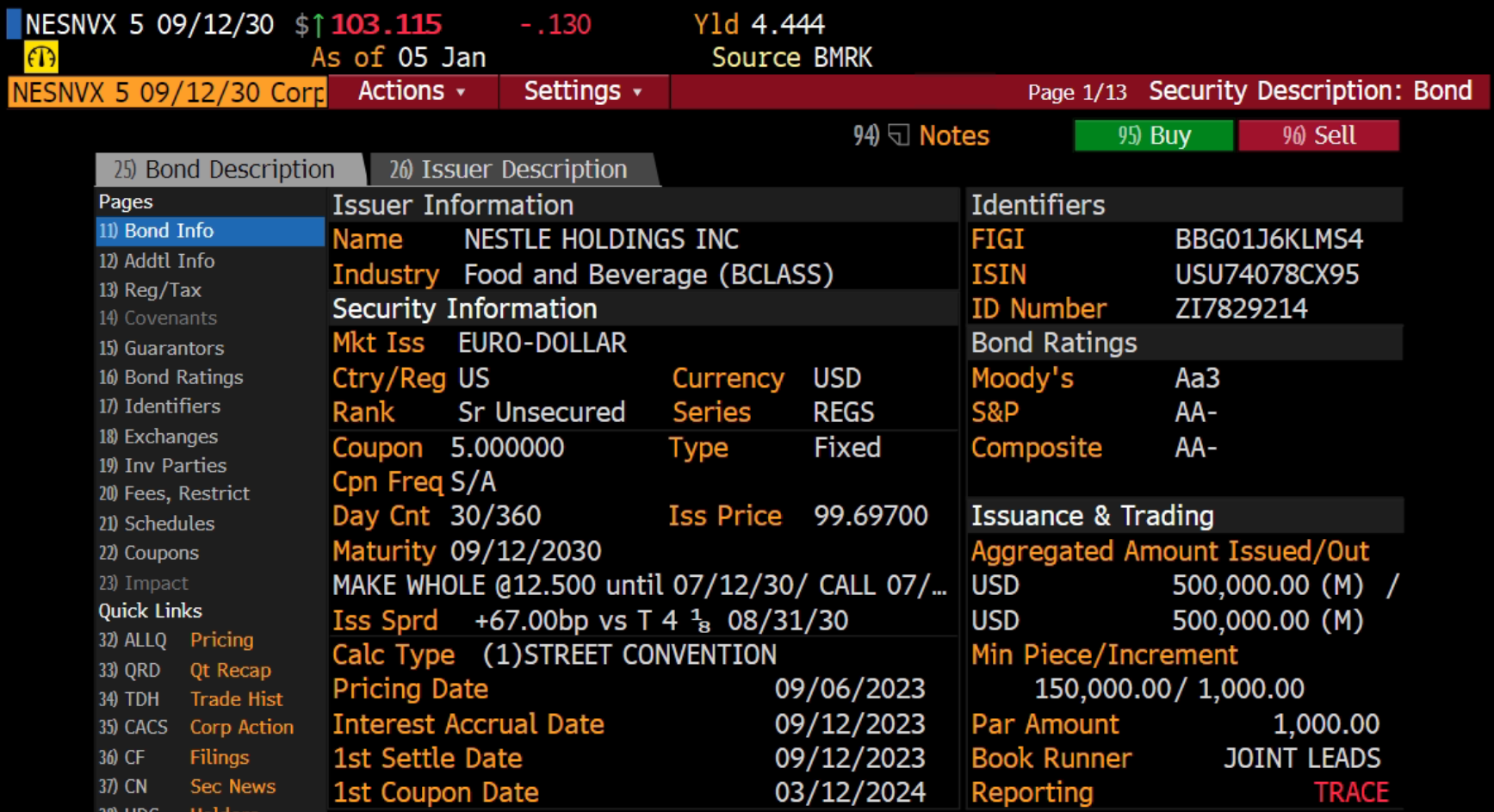
Task: Click the price 103.115 in header
Action: pos(387,24)
